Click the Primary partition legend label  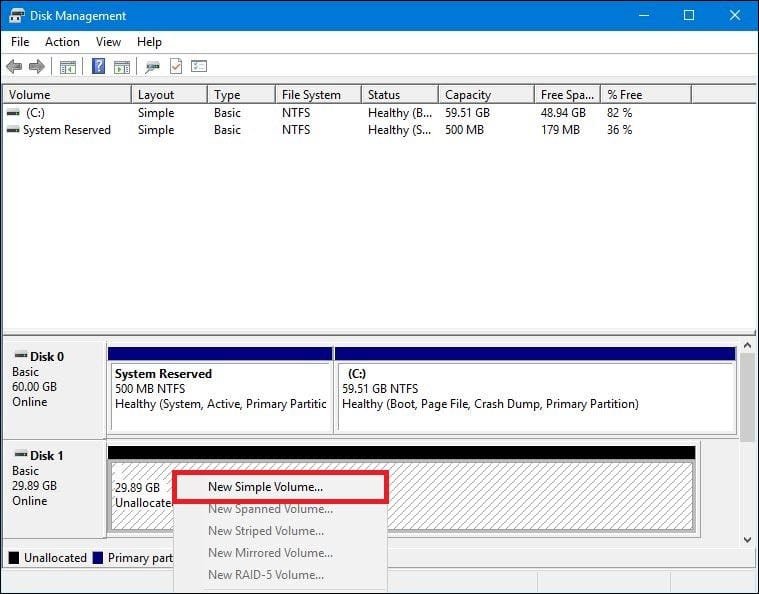point(140,558)
